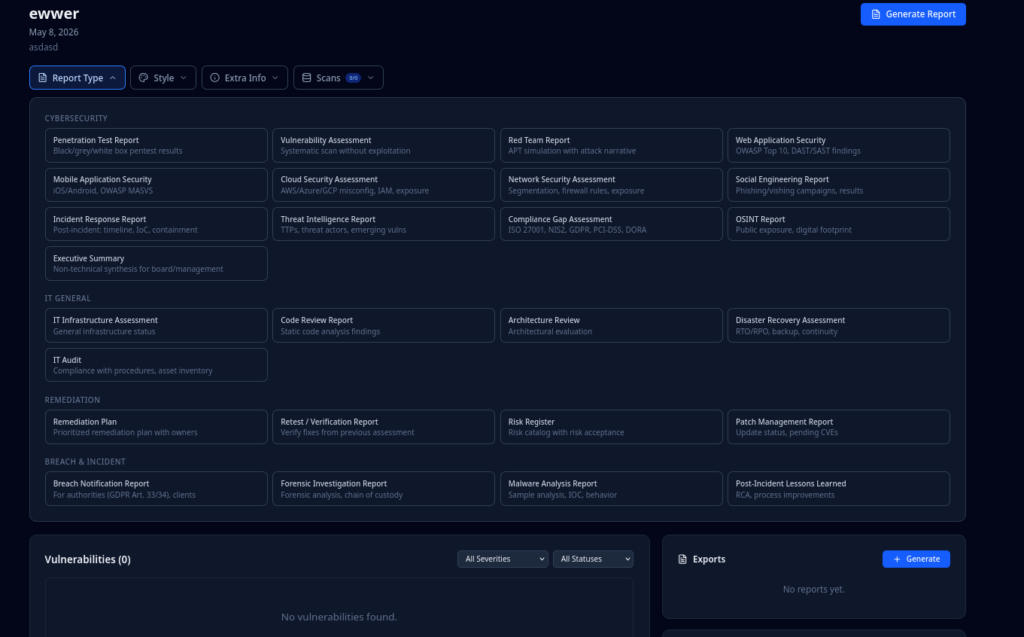
Task: Select Vulnerability Assessment report type
Action: (383, 145)
